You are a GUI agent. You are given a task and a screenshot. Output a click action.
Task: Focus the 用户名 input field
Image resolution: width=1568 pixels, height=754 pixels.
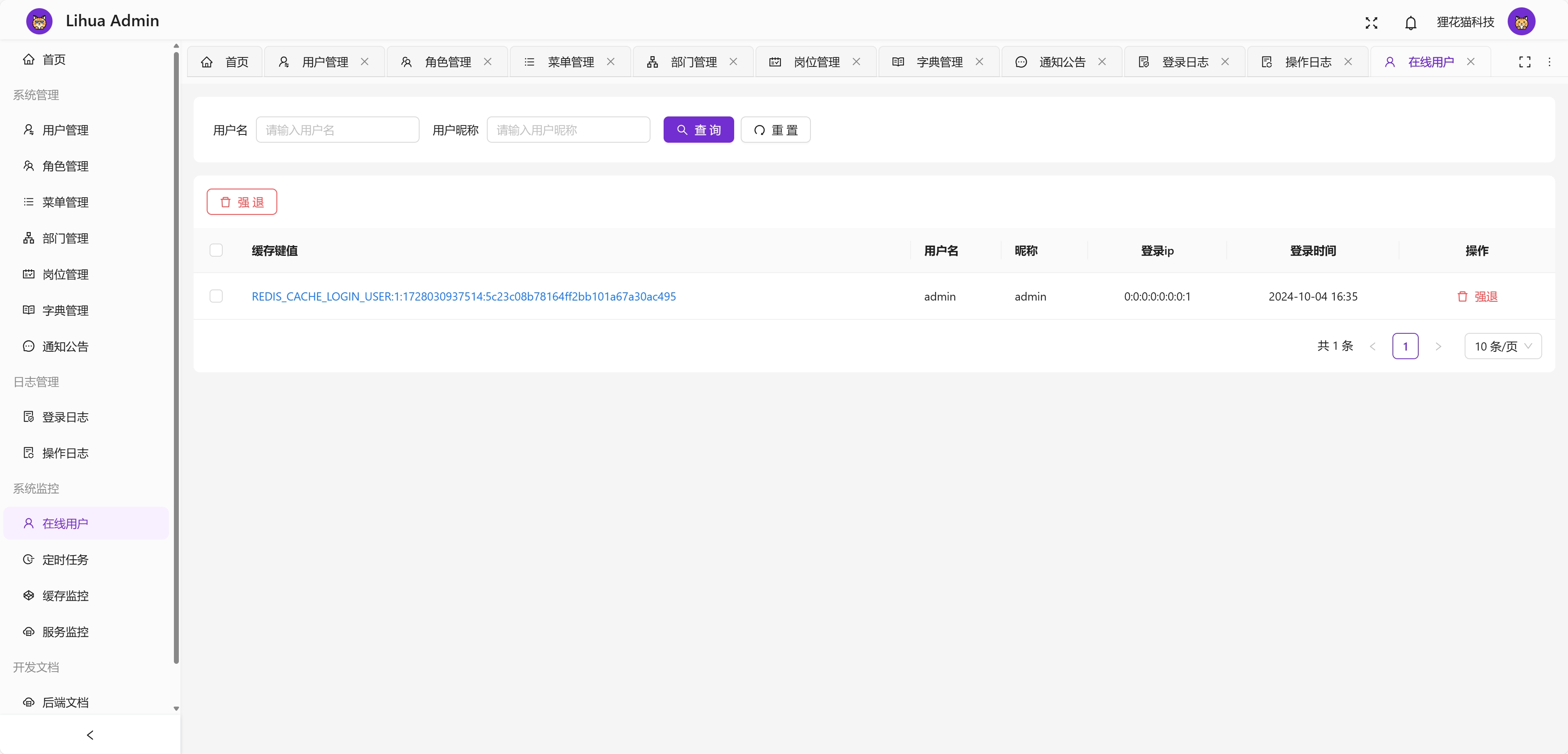(337, 130)
